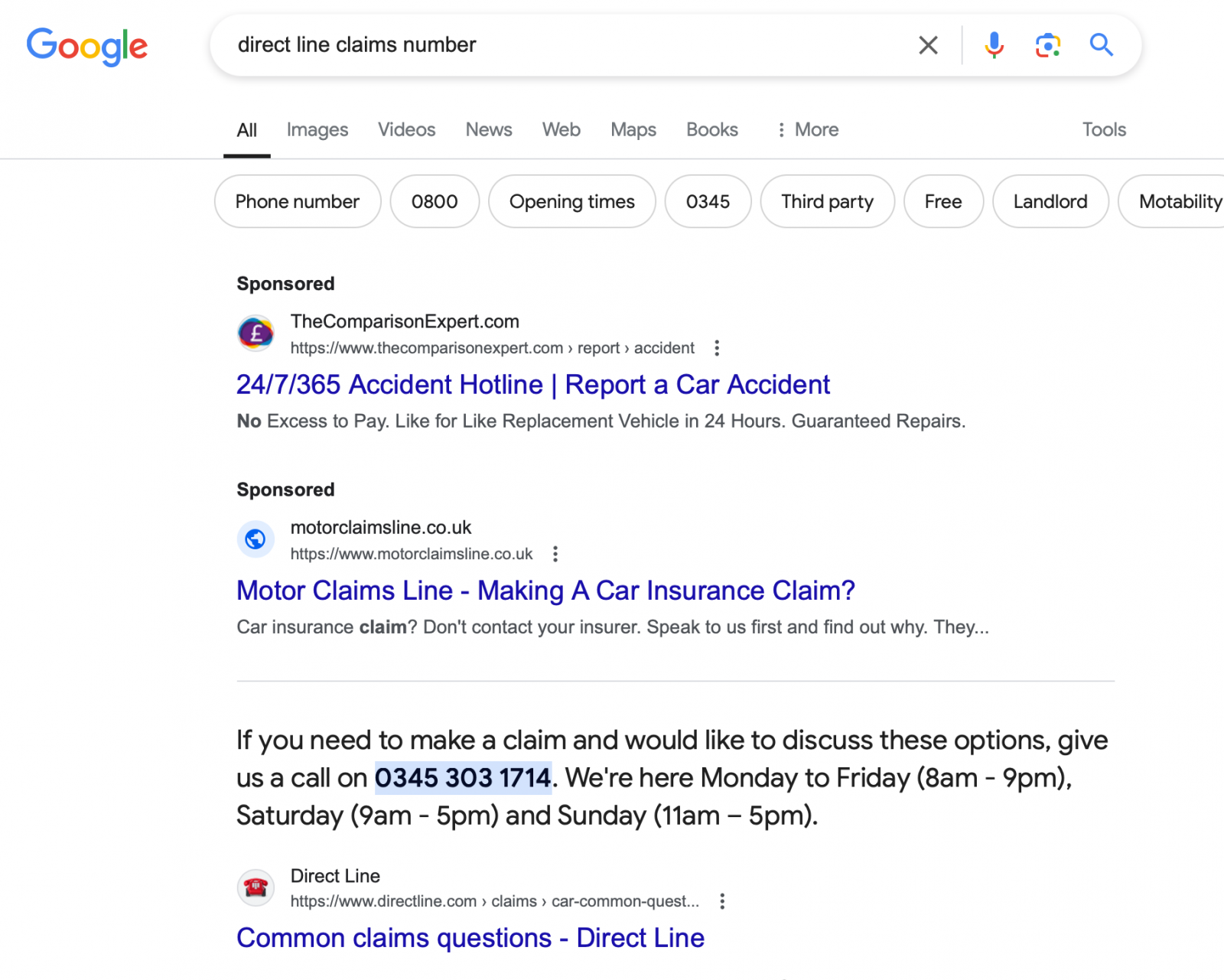Screen dimensions: 1224x980
Task: Click the www.motorclaimsline.co.uk URL text
Action: click(x=412, y=554)
